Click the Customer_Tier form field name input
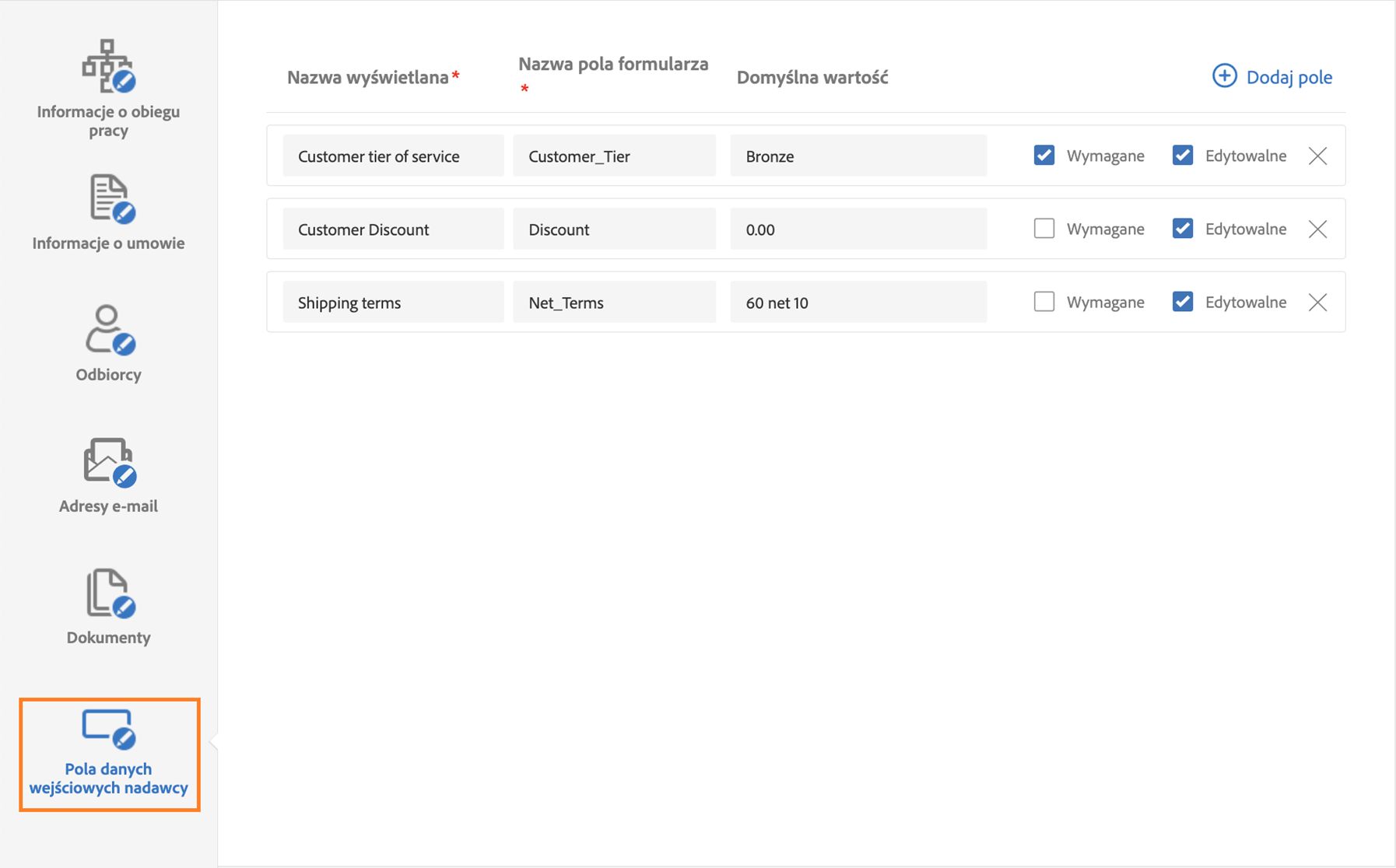 tap(614, 156)
